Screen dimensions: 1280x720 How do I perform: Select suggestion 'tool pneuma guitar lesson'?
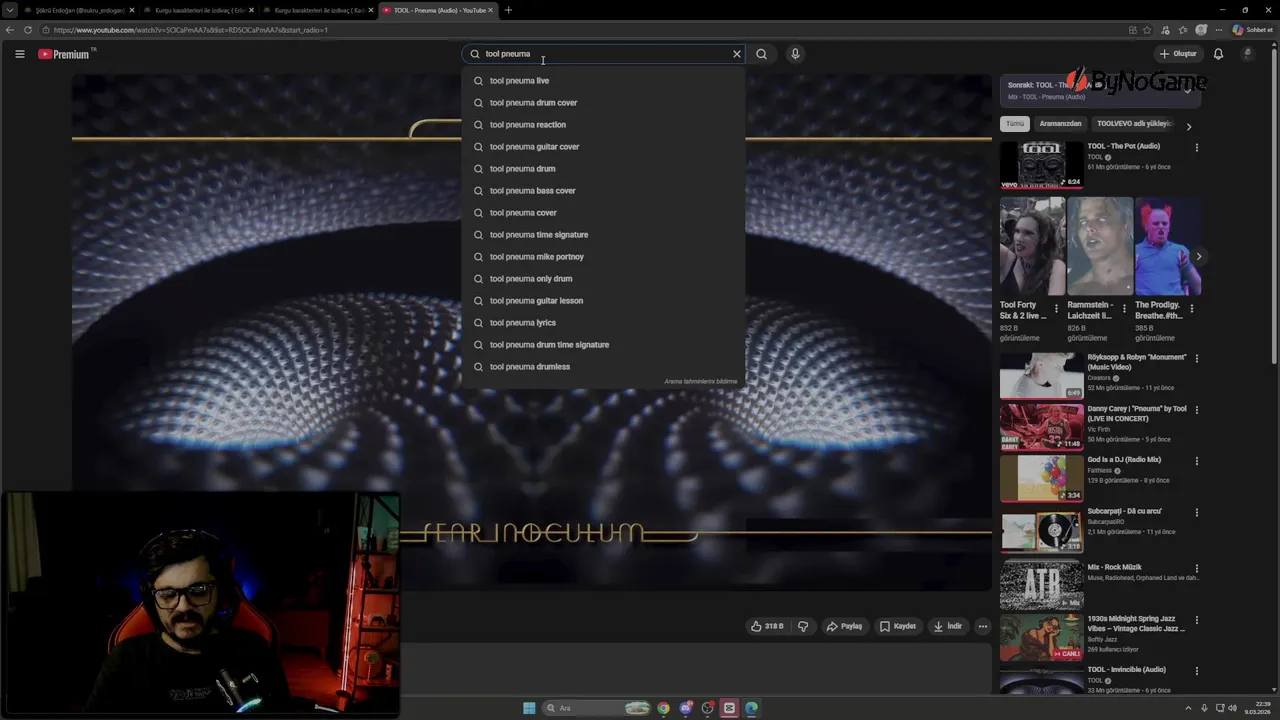point(604,301)
